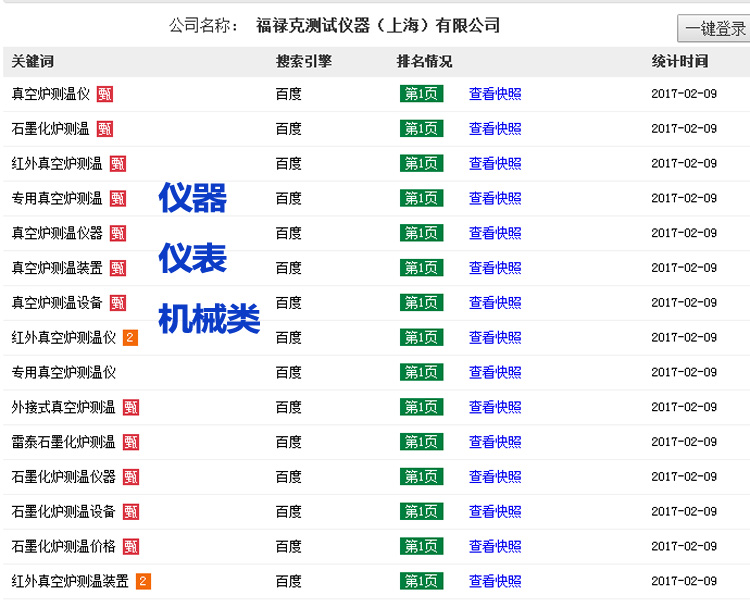Select the 搜索引擎 column header
This screenshot has height=607, width=750.
point(304,62)
